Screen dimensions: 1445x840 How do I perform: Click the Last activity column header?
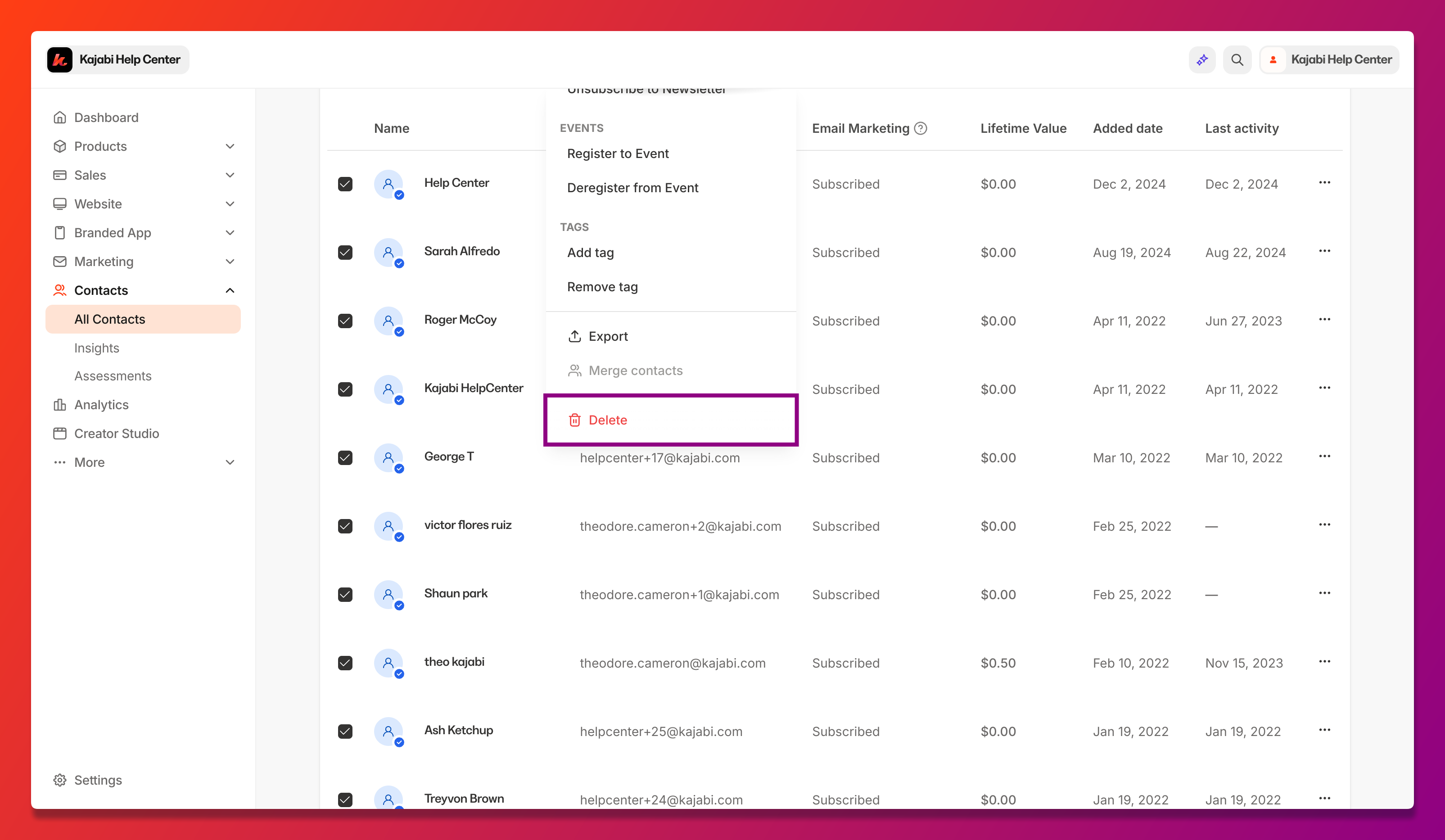(1242, 128)
